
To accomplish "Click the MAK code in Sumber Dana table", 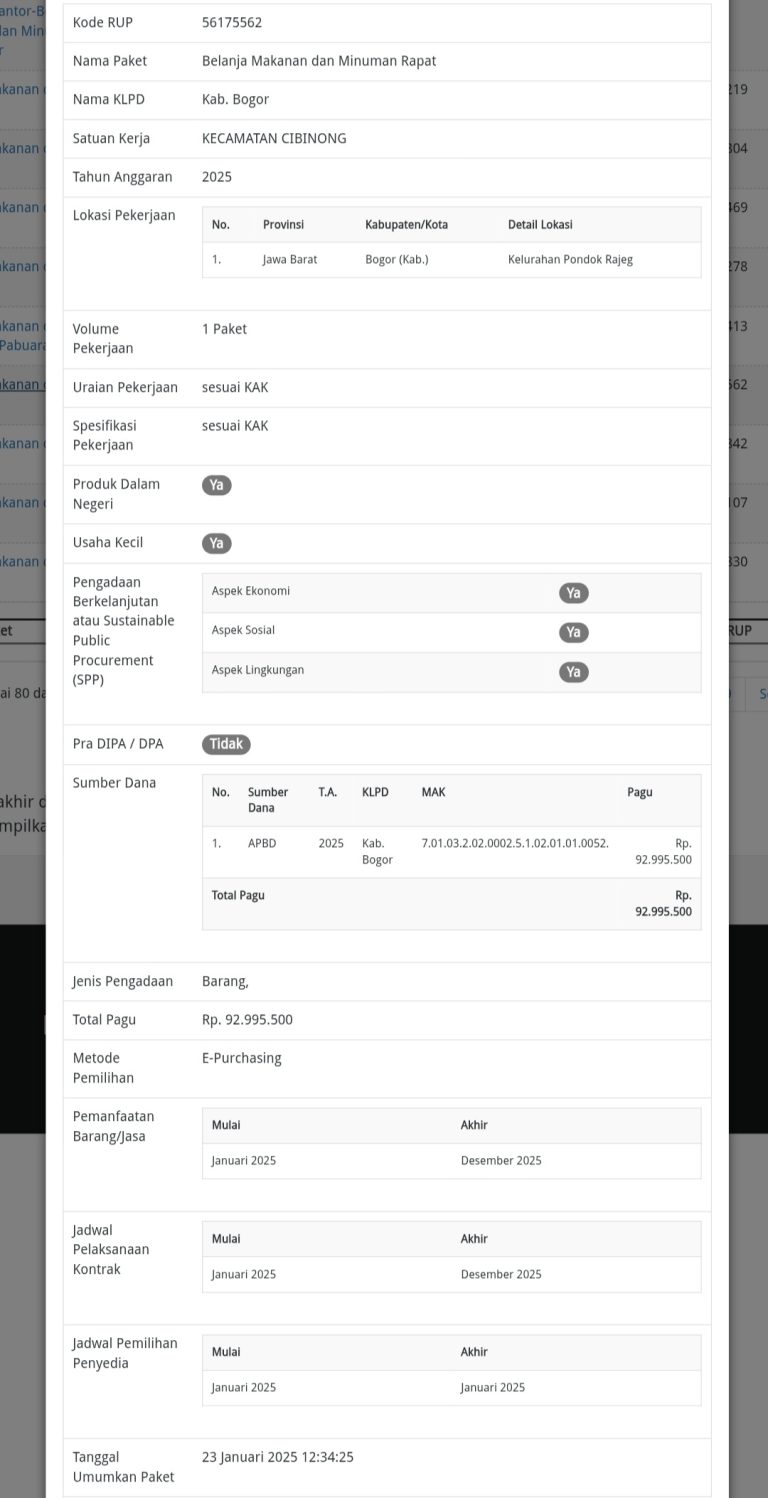I will point(515,844).
